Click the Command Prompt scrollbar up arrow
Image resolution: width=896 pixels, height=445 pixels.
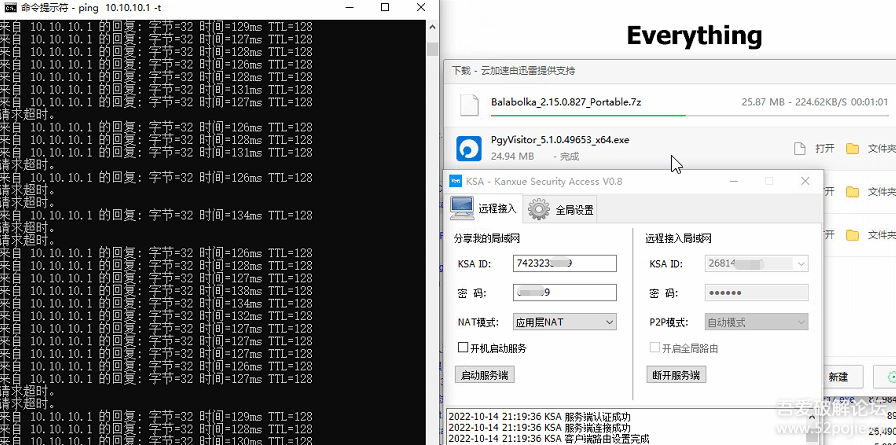(433, 26)
